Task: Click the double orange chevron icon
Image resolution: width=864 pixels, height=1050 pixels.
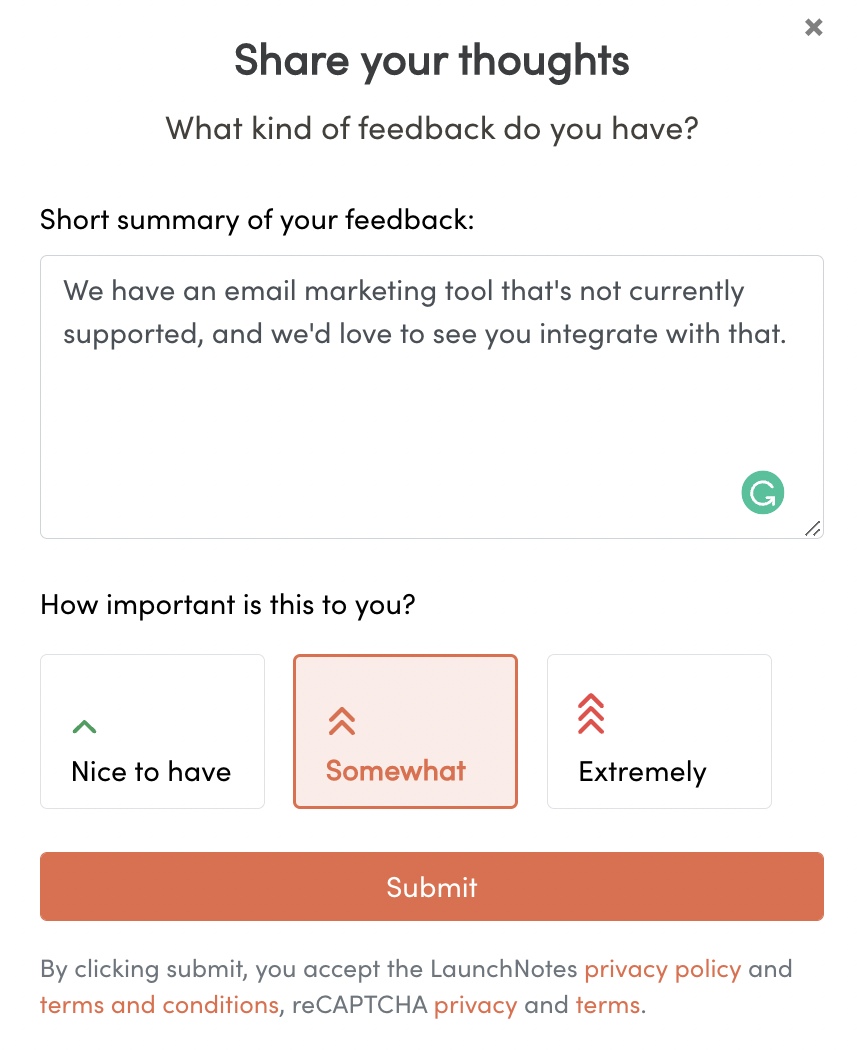Action: click(x=342, y=721)
